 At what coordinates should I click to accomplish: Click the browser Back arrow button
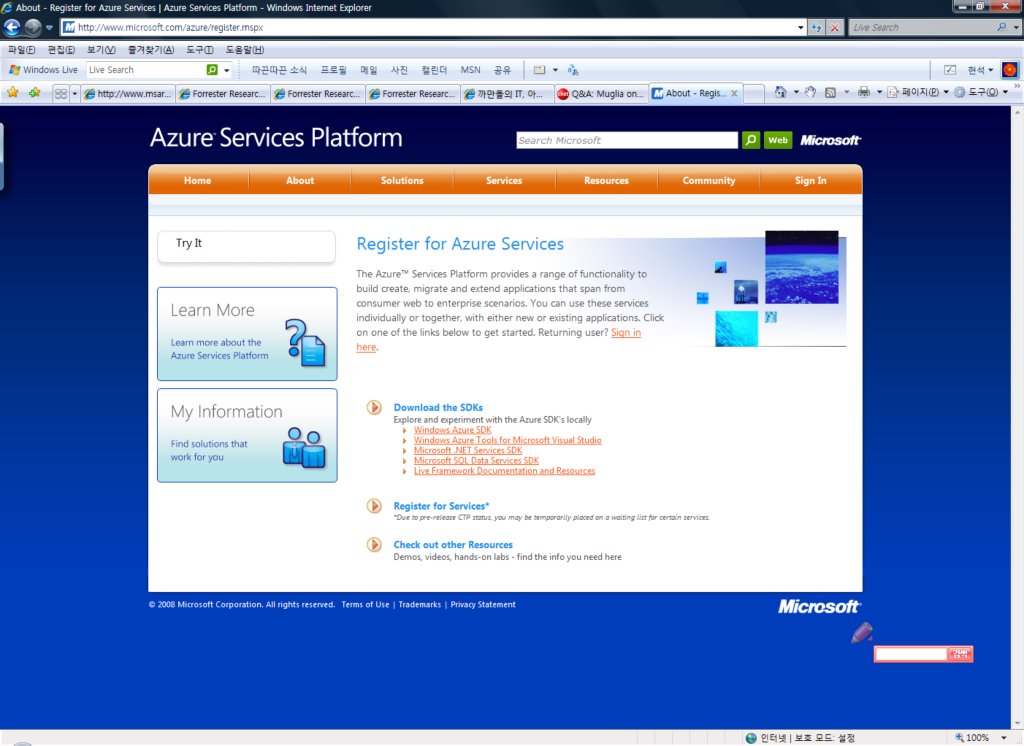12,27
